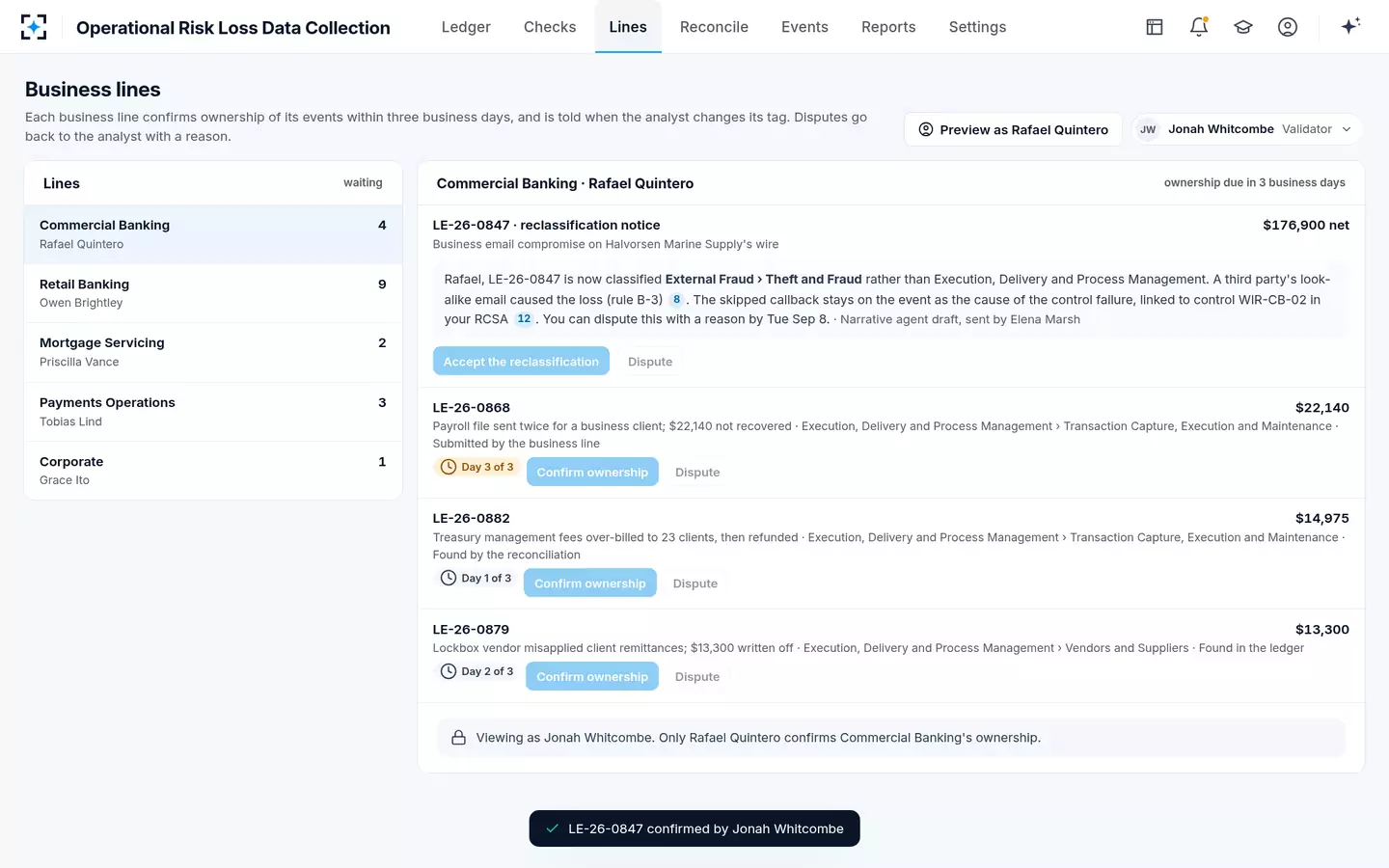Click the citation badge 8

tap(677, 300)
